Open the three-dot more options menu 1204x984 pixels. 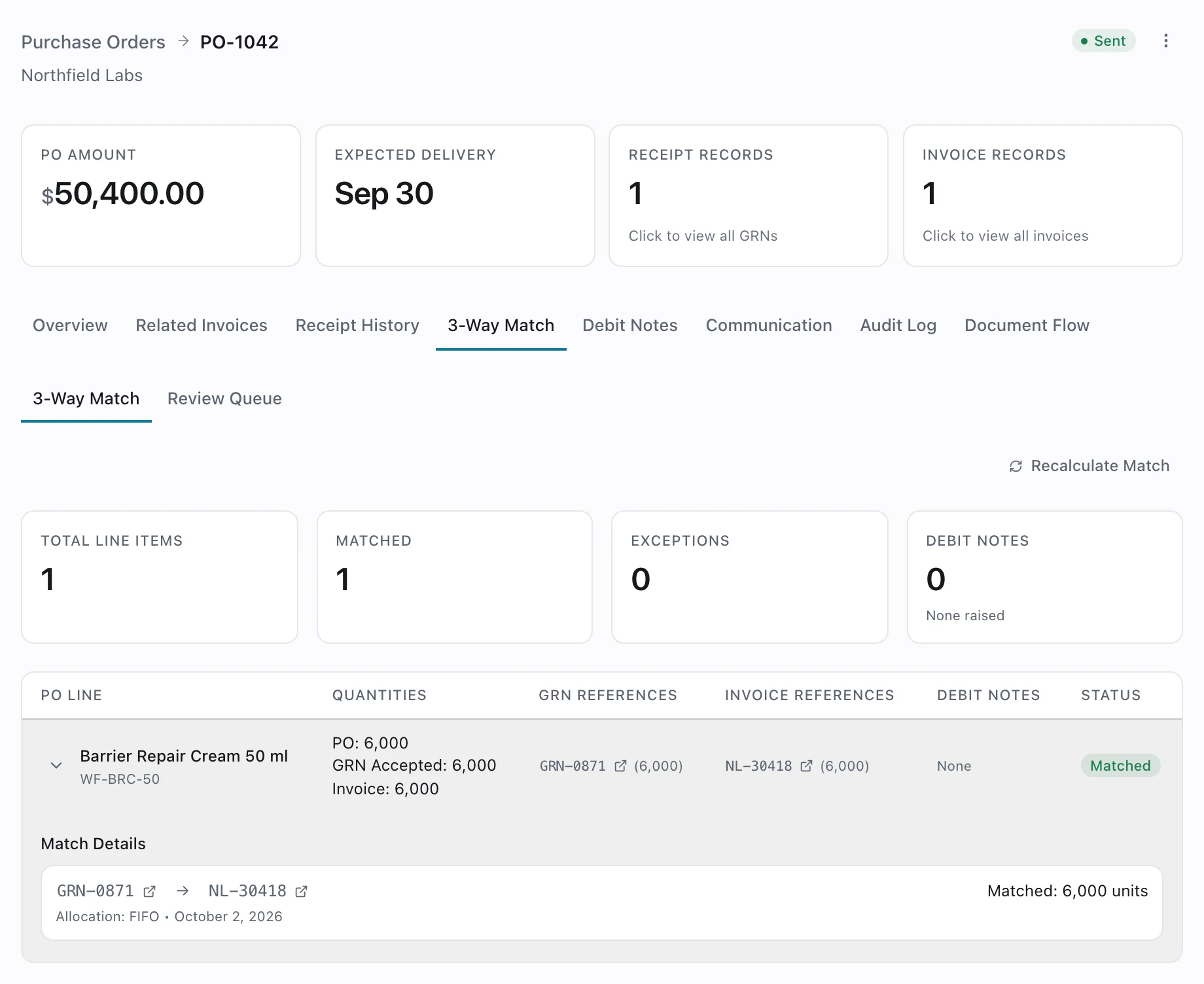point(1165,41)
